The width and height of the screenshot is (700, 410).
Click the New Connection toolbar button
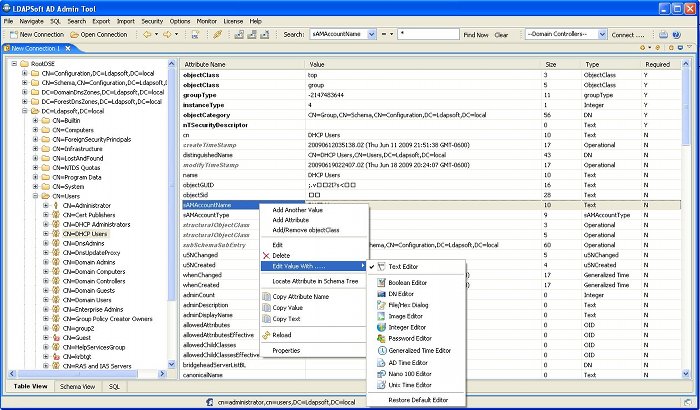[x=36, y=34]
